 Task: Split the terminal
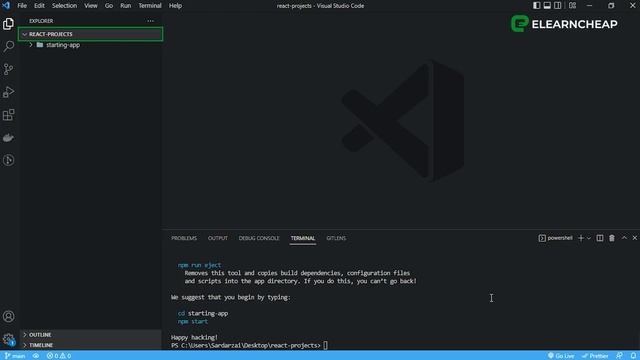(x=600, y=238)
